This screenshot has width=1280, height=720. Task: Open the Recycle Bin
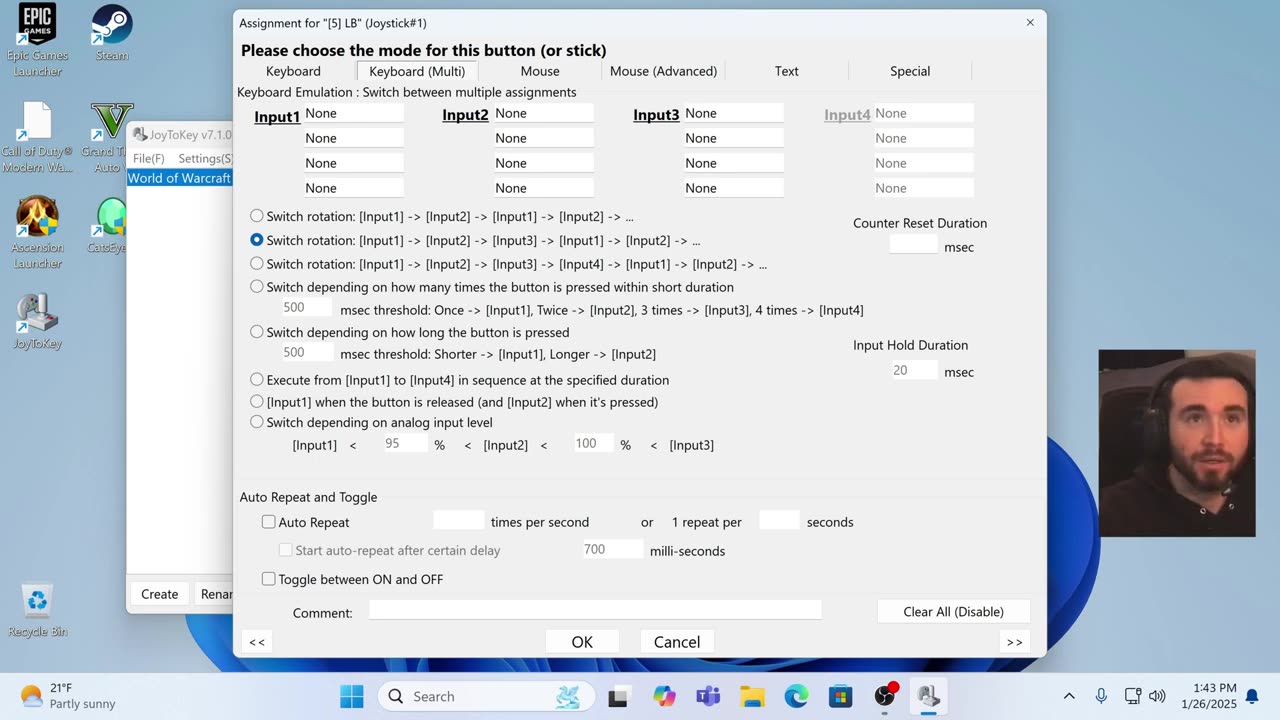pyautogui.click(x=37, y=609)
